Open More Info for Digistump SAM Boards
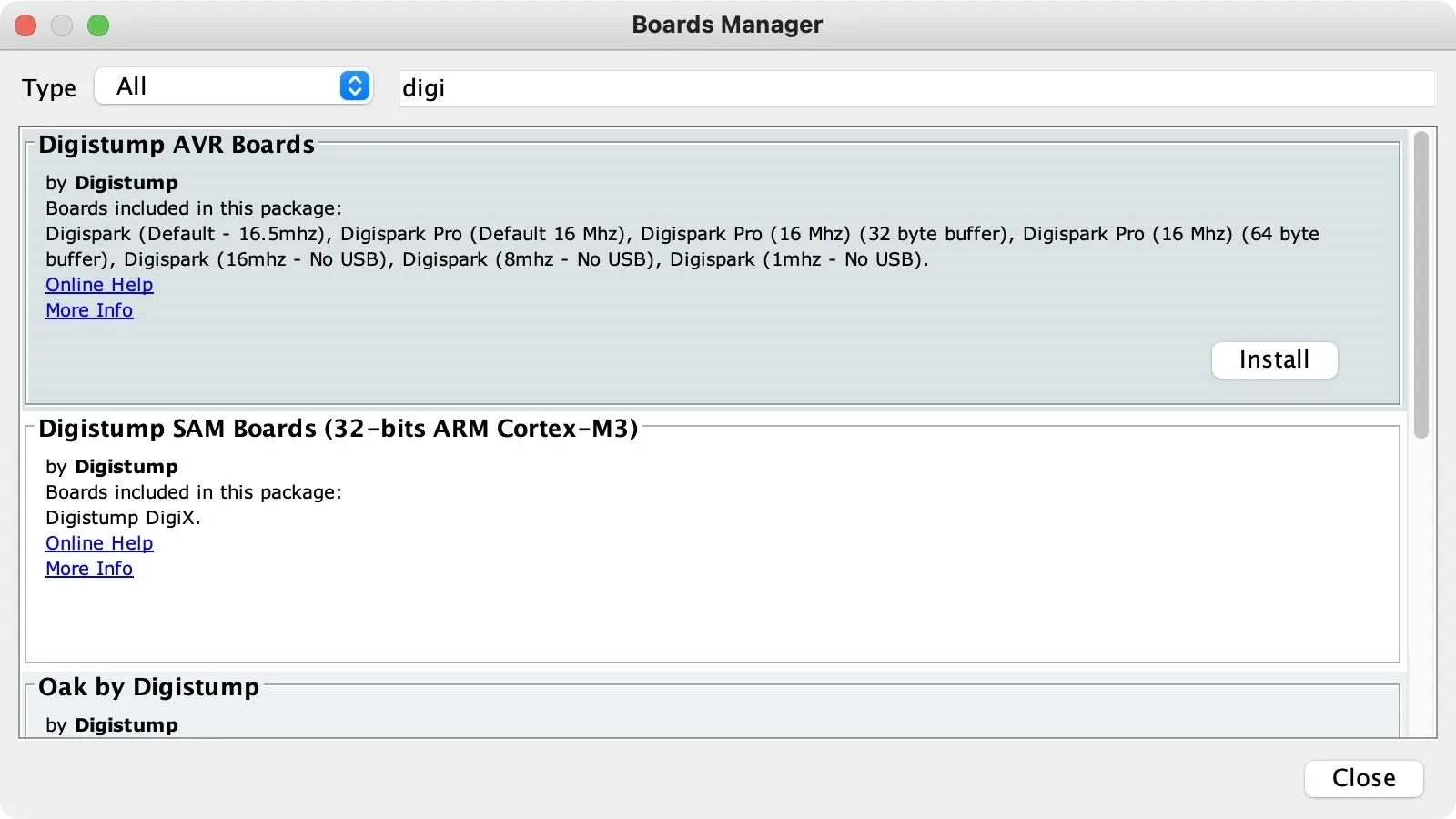This screenshot has height=819, width=1456. (x=89, y=569)
